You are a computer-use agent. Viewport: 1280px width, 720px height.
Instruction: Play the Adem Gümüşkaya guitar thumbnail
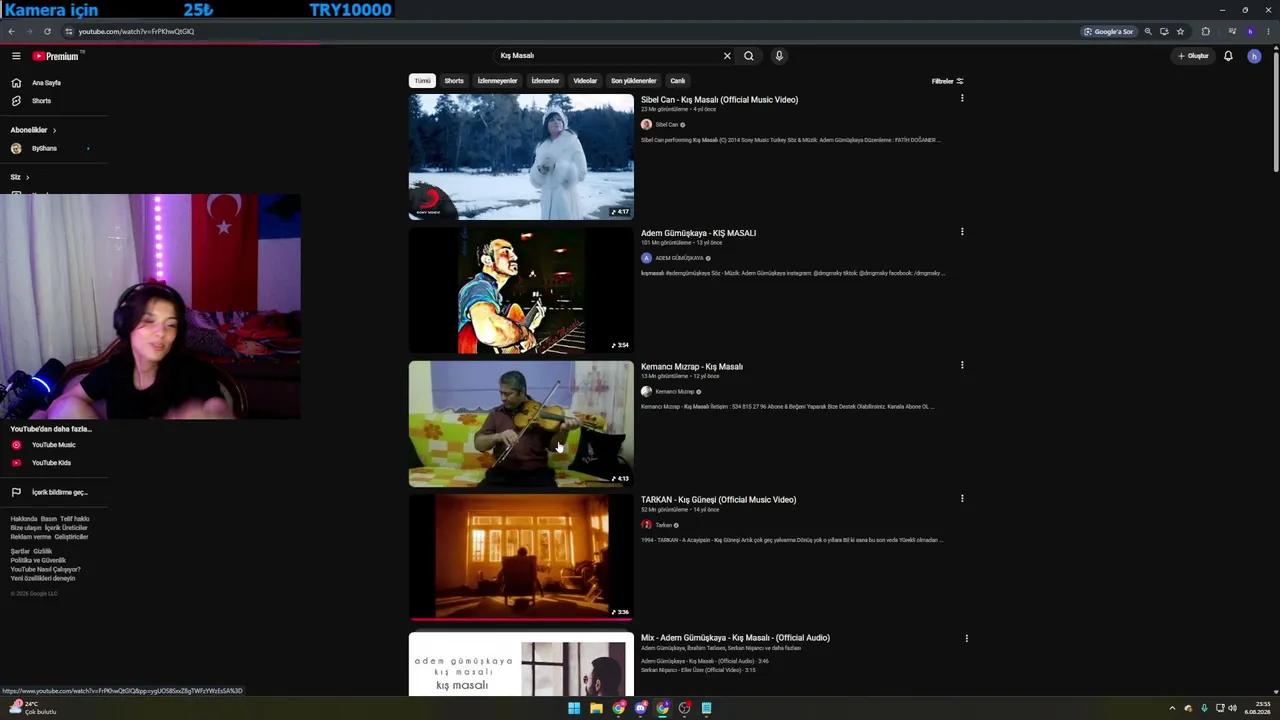(521, 290)
